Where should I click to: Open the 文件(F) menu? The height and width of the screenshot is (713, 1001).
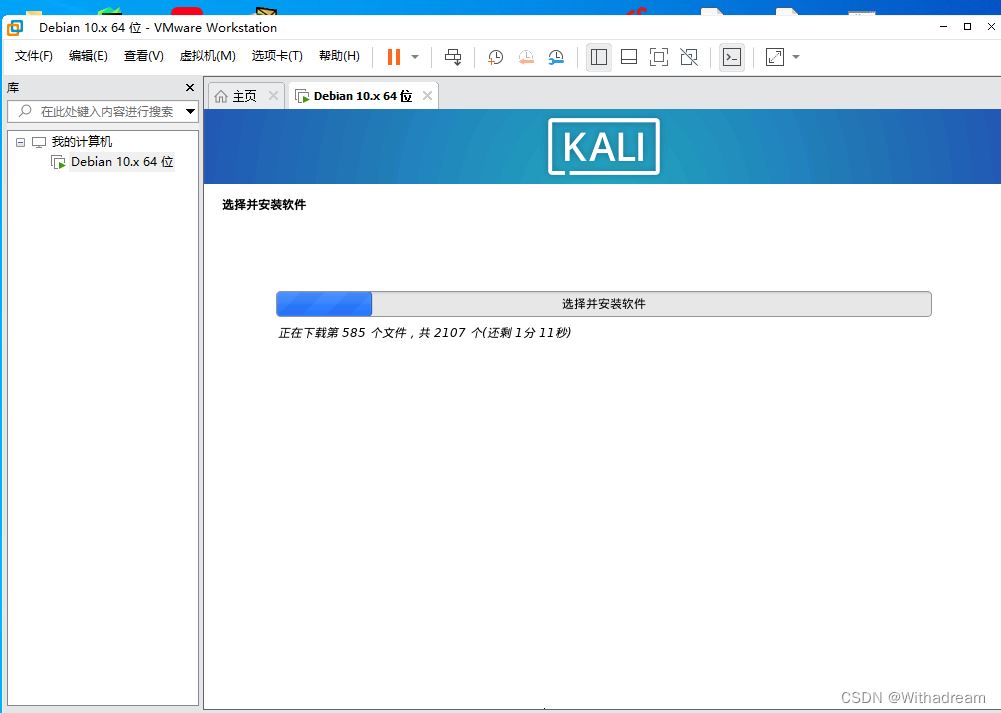tap(34, 56)
